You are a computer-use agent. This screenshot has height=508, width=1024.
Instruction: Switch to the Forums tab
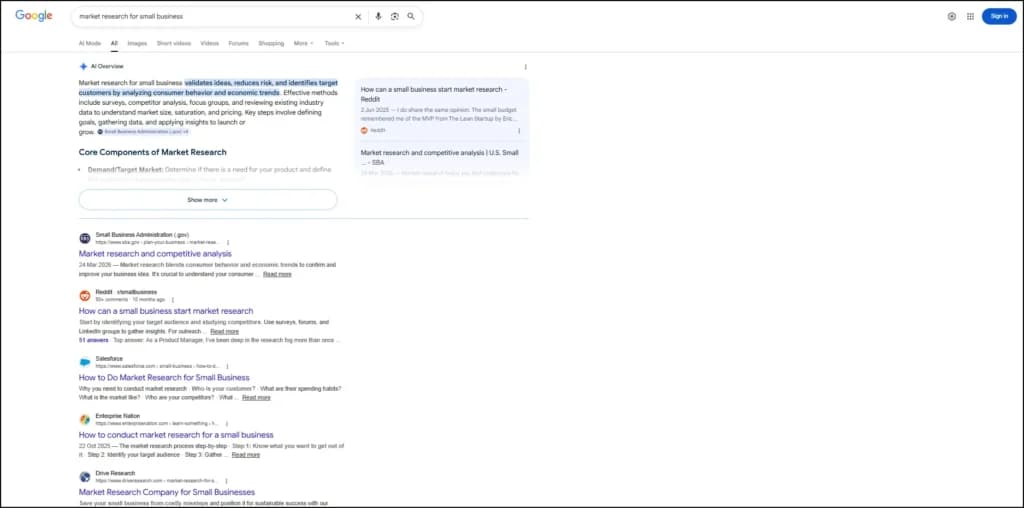pyautogui.click(x=238, y=43)
